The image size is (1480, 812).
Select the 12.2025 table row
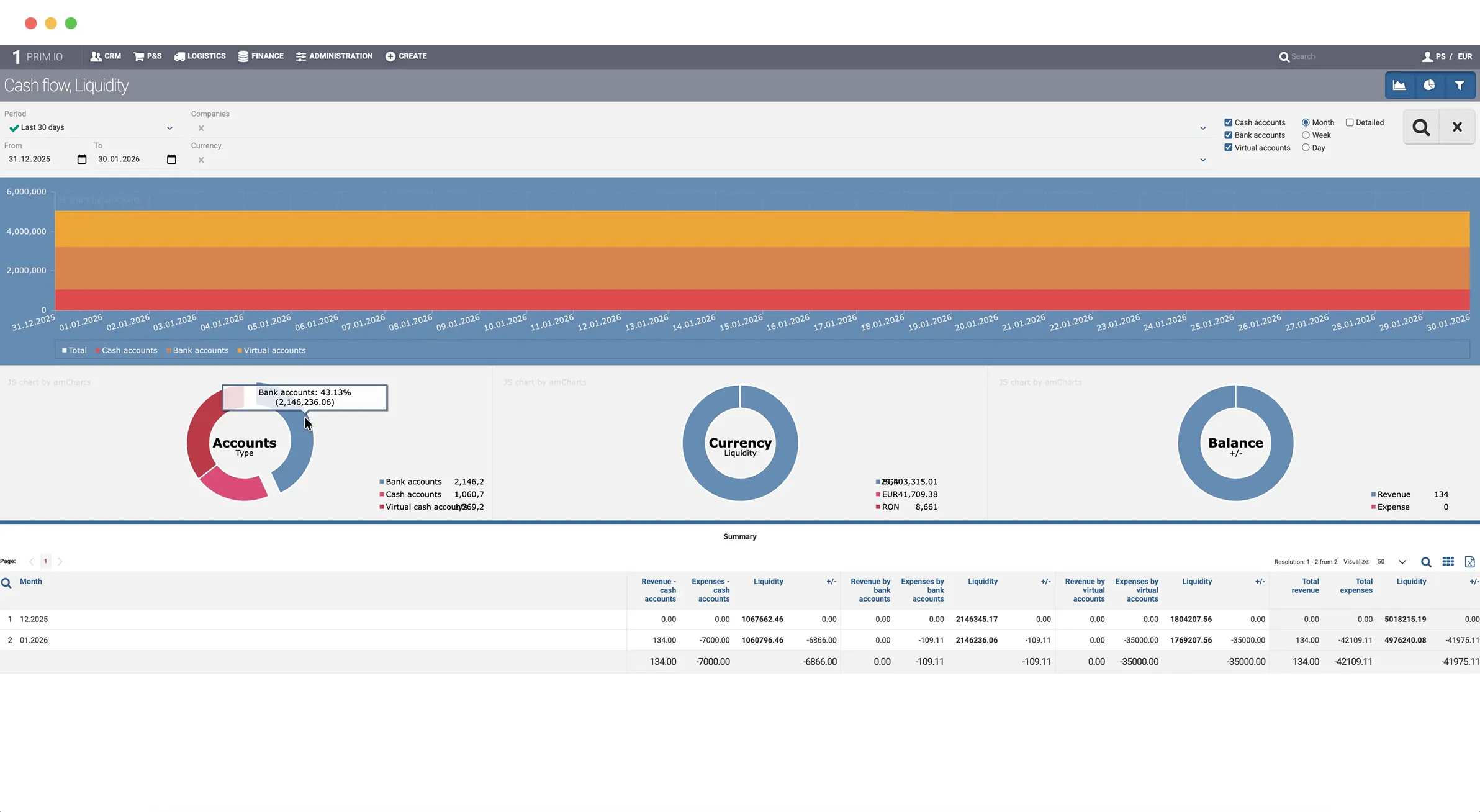point(740,620)
